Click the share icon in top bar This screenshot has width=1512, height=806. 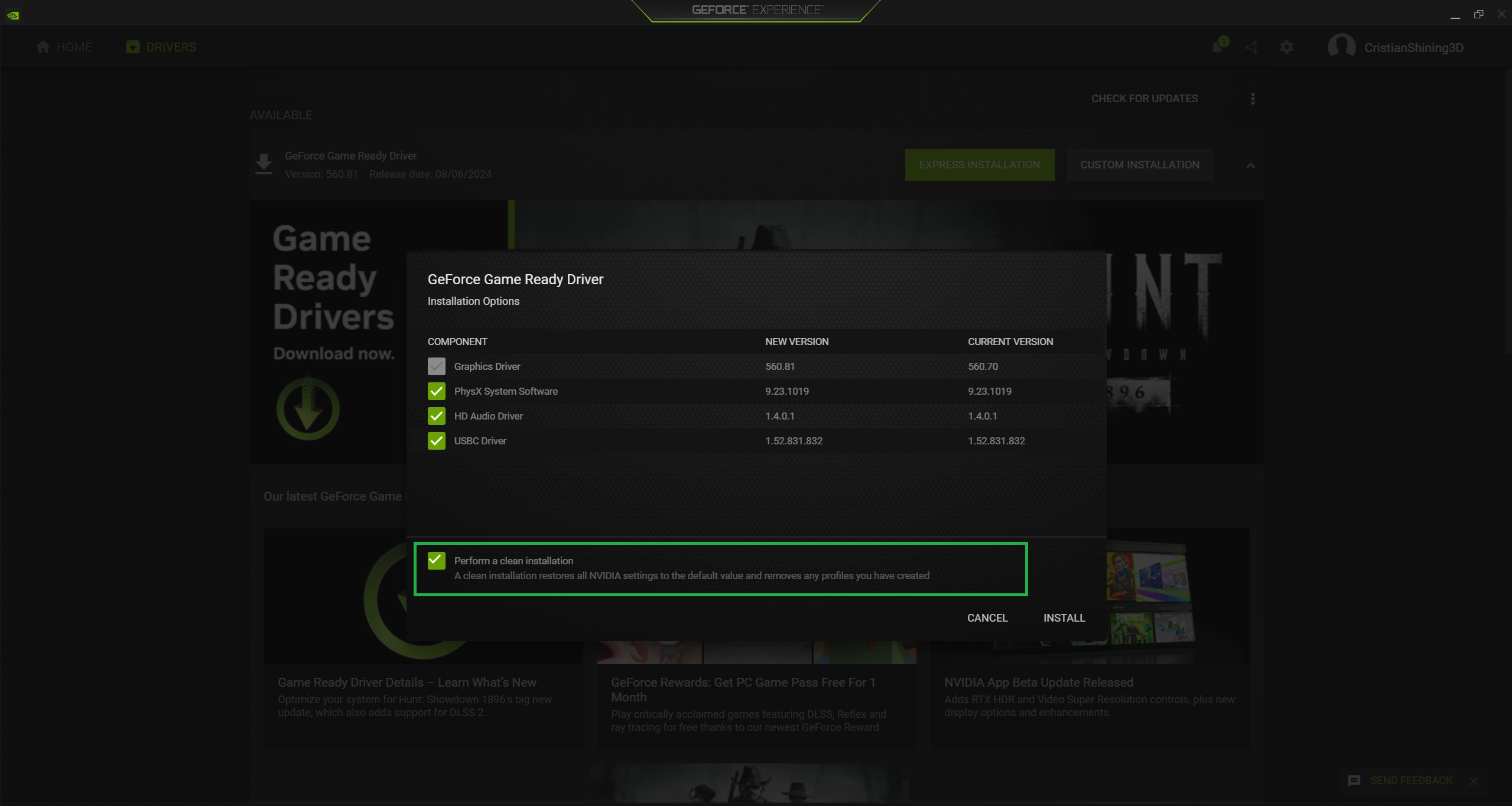coord(1251,47)
